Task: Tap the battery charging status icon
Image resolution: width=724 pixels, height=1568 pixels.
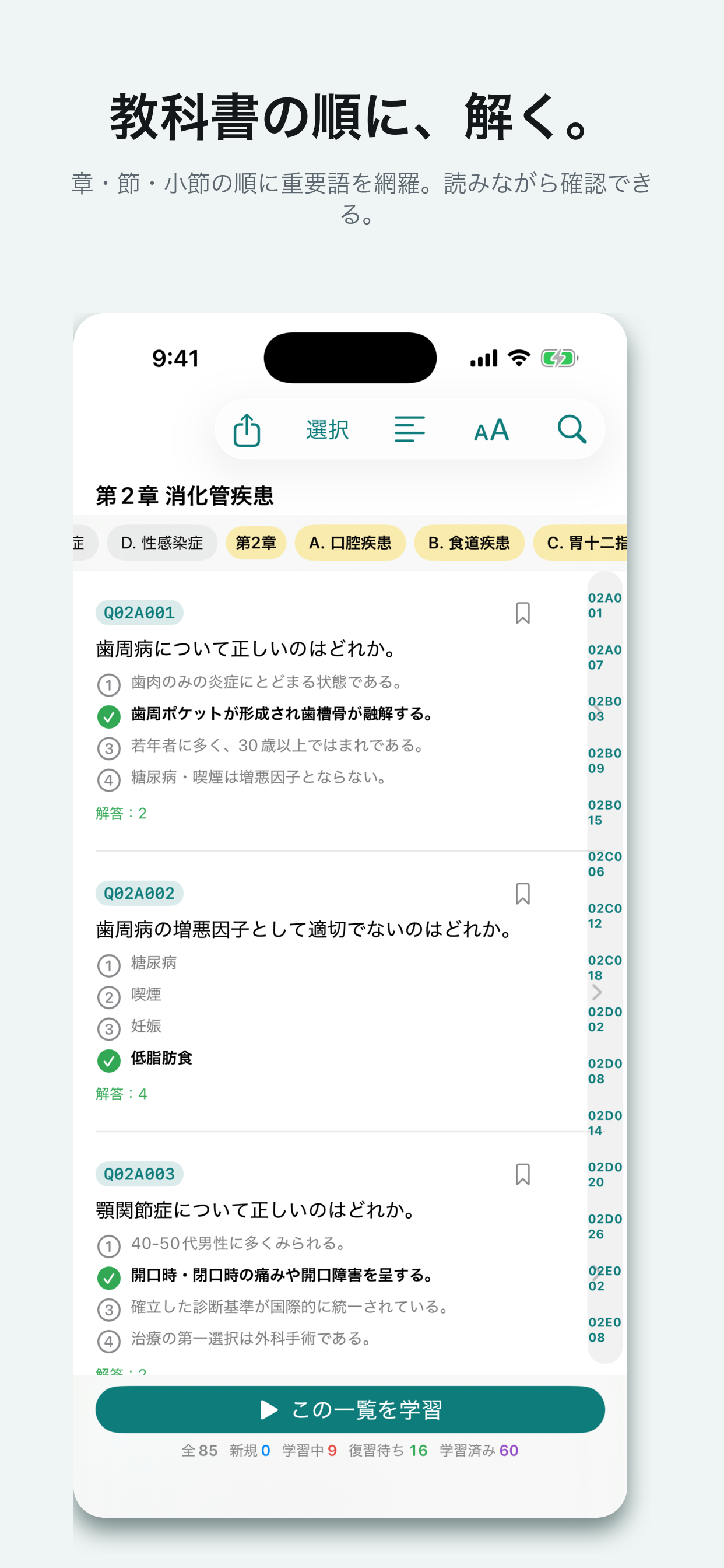Action: (x=559, y=358)
